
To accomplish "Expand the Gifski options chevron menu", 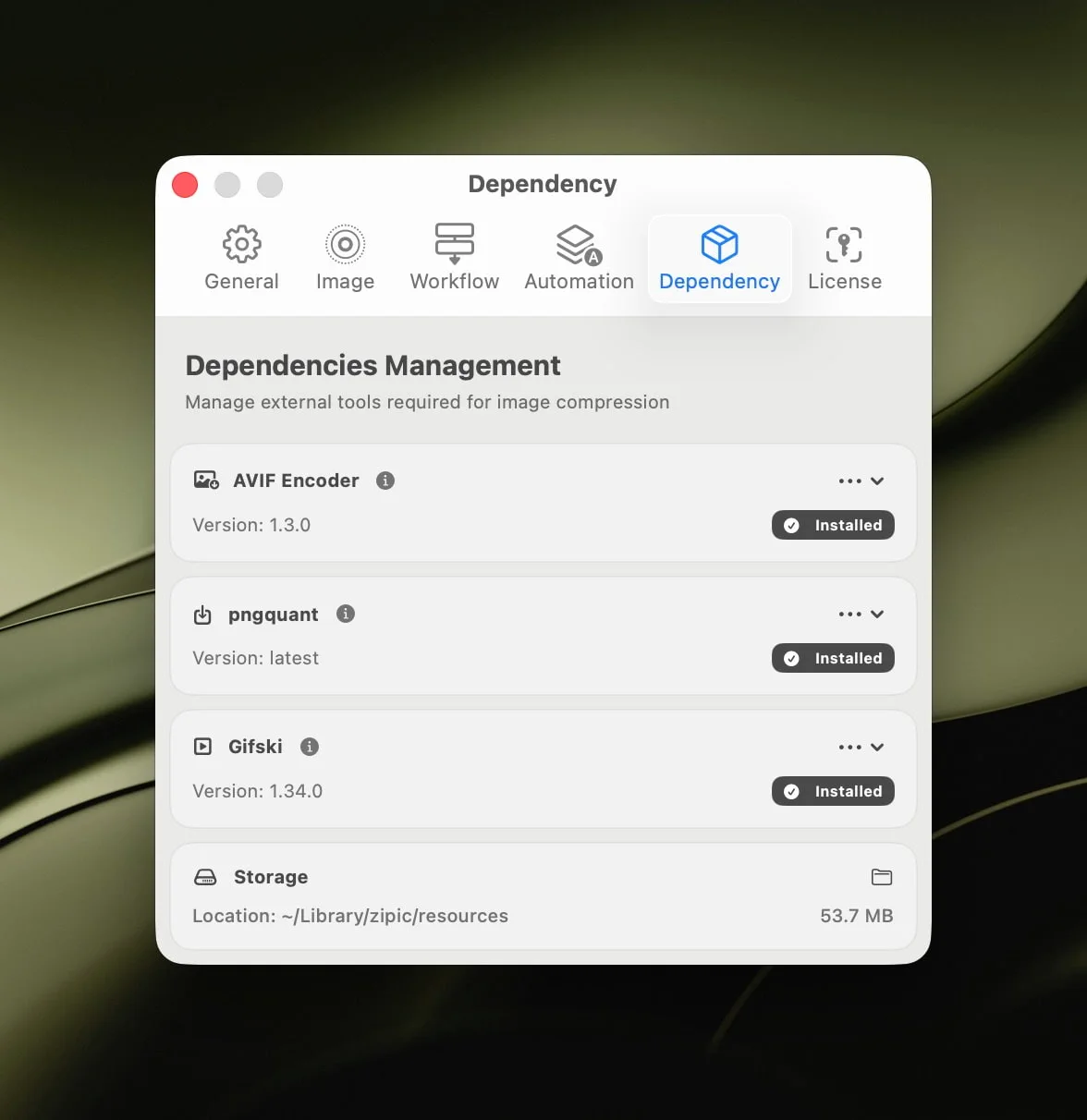I will 861,747.
